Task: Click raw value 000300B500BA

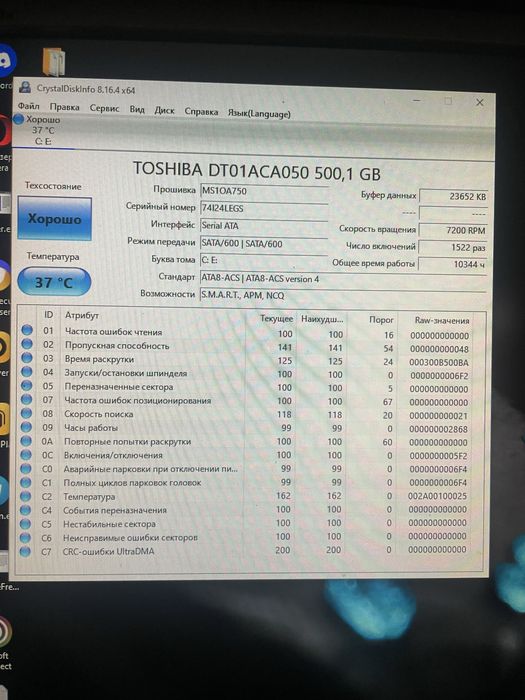Action: tap(439, 362)
